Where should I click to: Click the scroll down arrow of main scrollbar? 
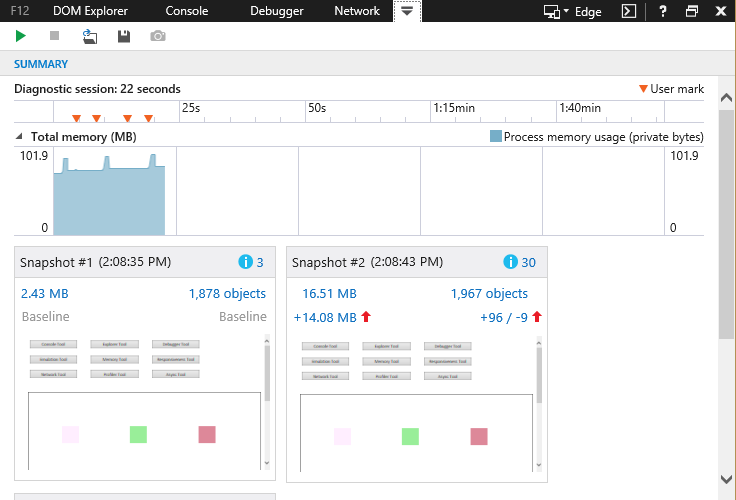coord(726,479)
